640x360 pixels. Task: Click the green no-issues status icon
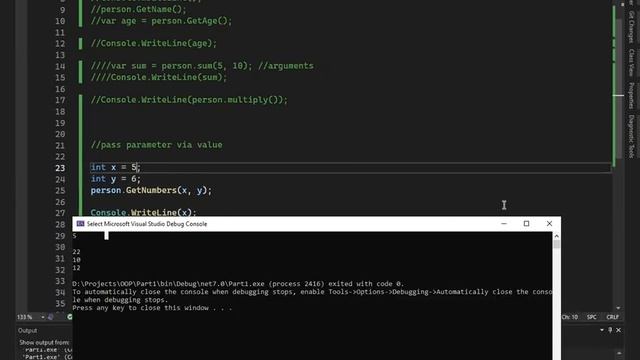click(x=70, y=317)
